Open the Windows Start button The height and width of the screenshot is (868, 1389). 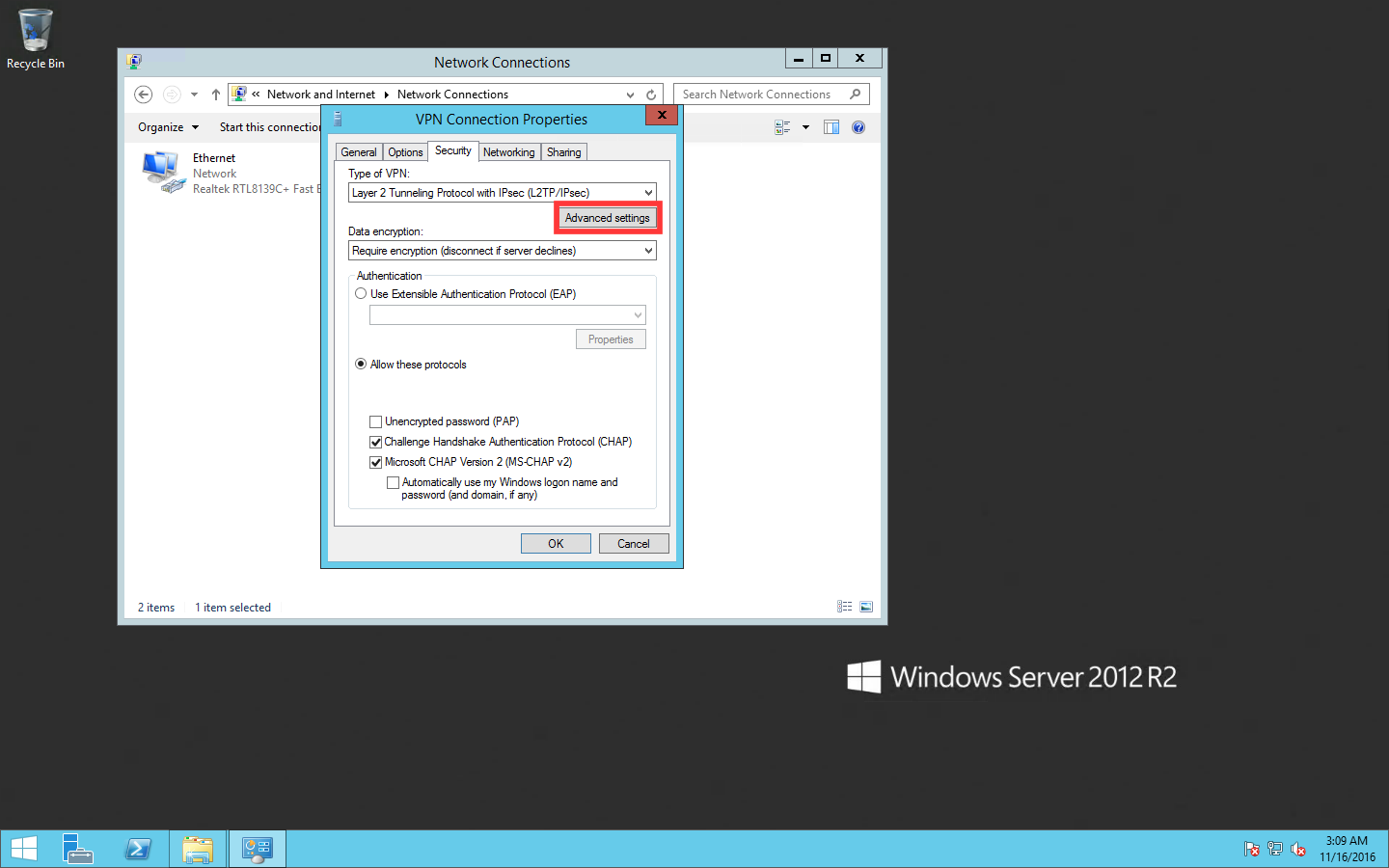23,849
